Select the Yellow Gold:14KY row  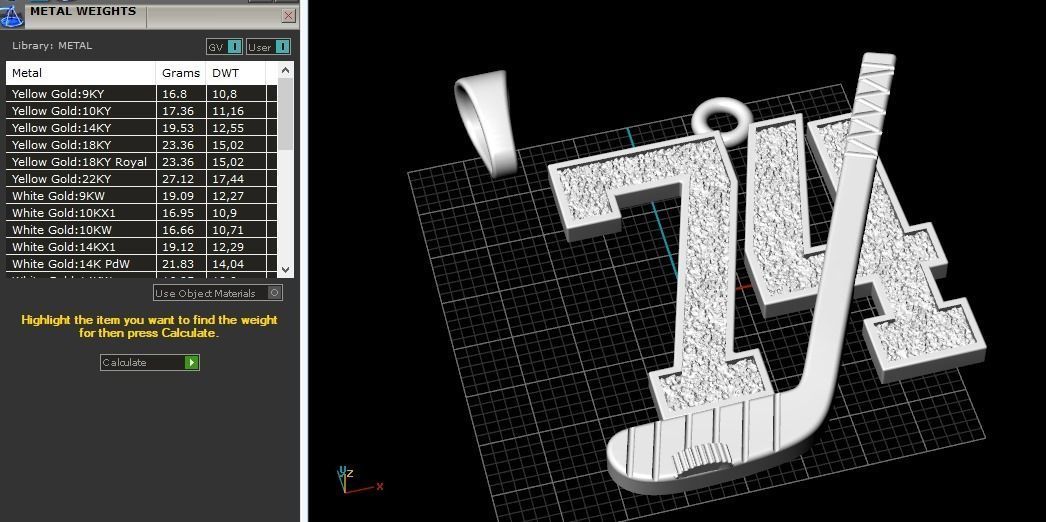(x=141, y=128)
